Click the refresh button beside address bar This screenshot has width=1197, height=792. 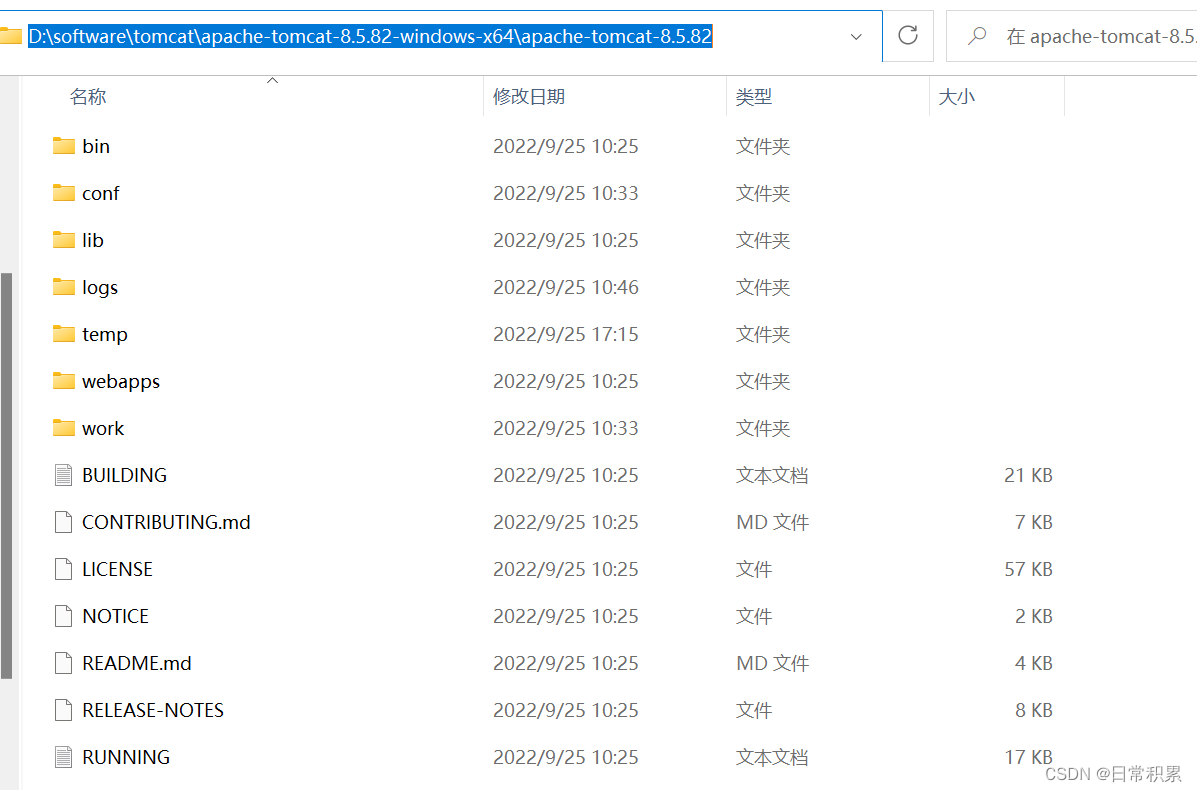coord(908,35)
